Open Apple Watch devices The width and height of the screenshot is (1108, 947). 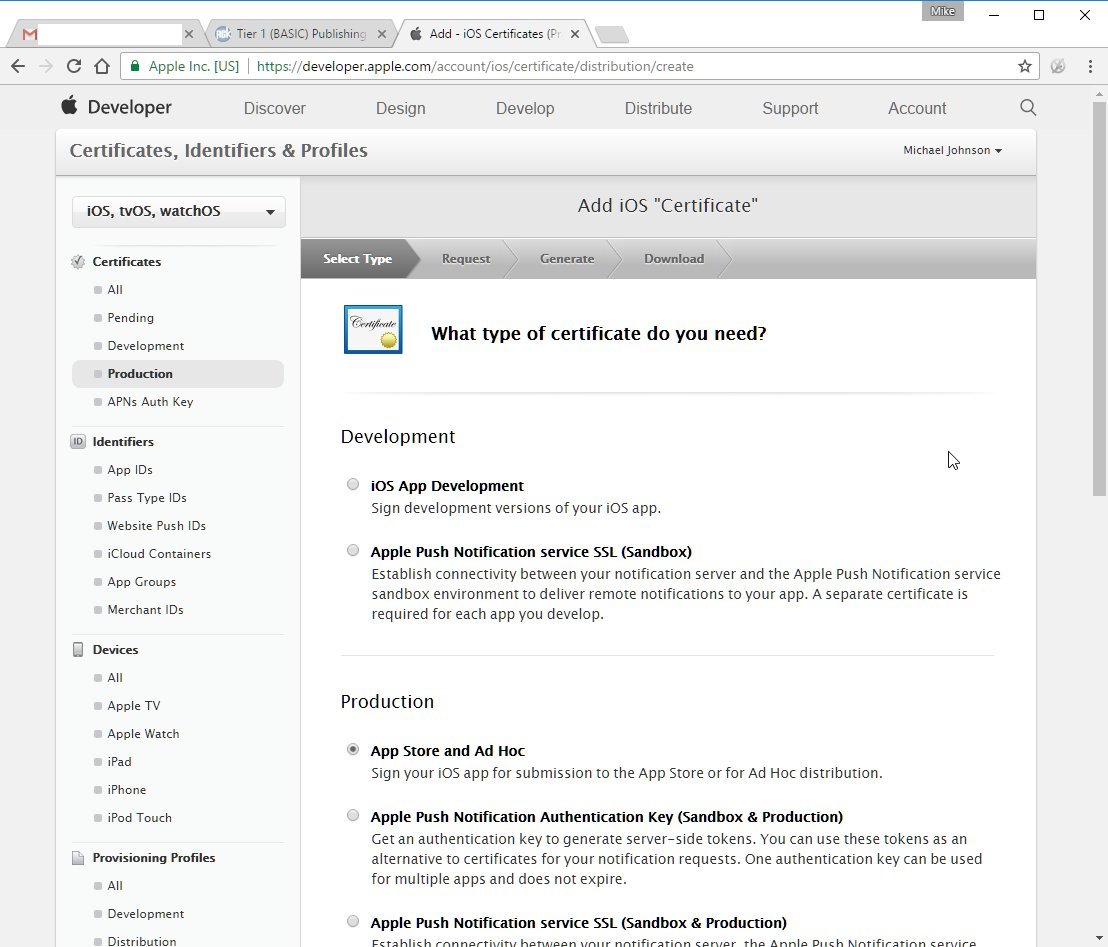click(x=143, y=734)
